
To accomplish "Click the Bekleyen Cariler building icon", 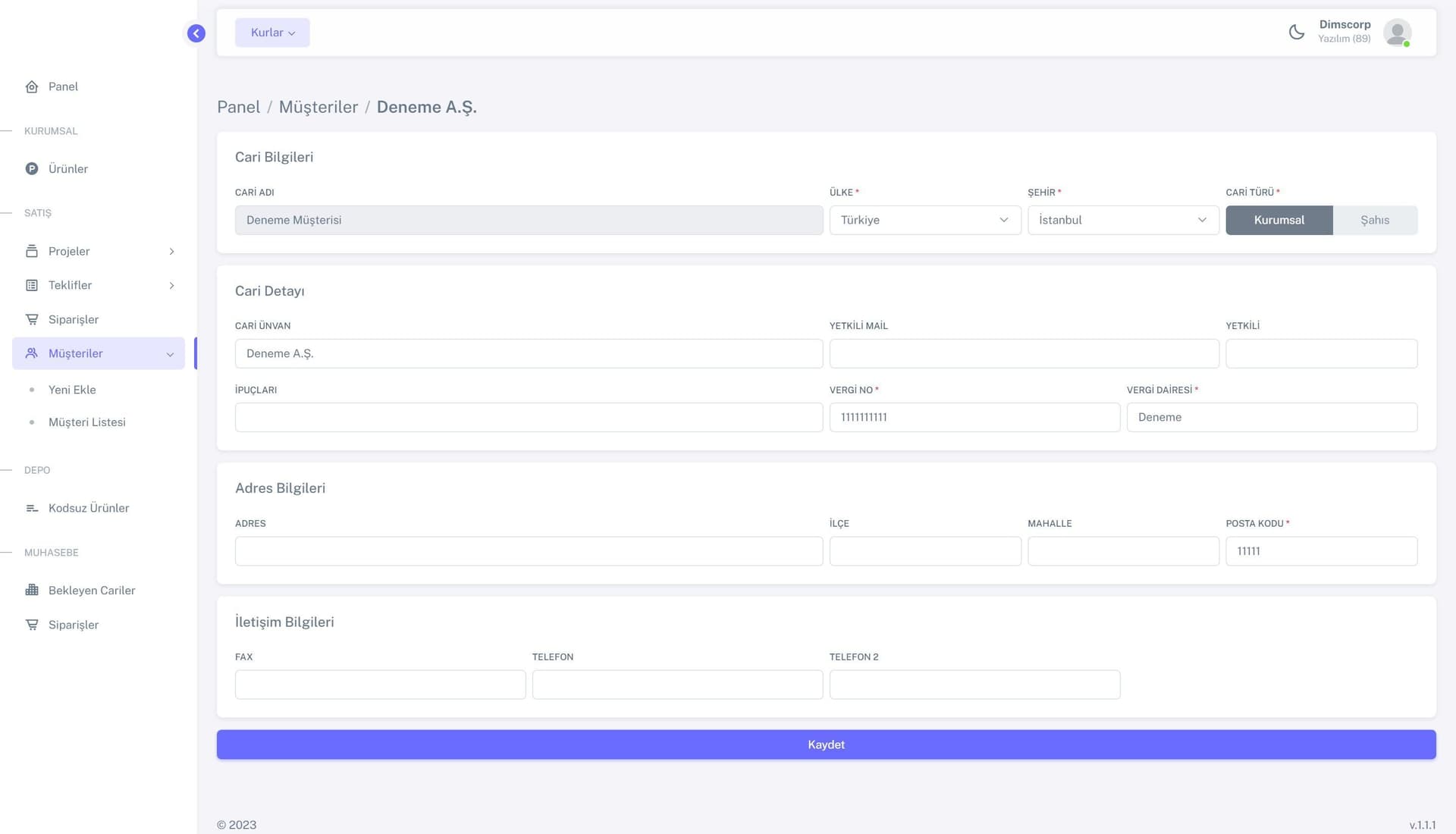I will point(32,590).
